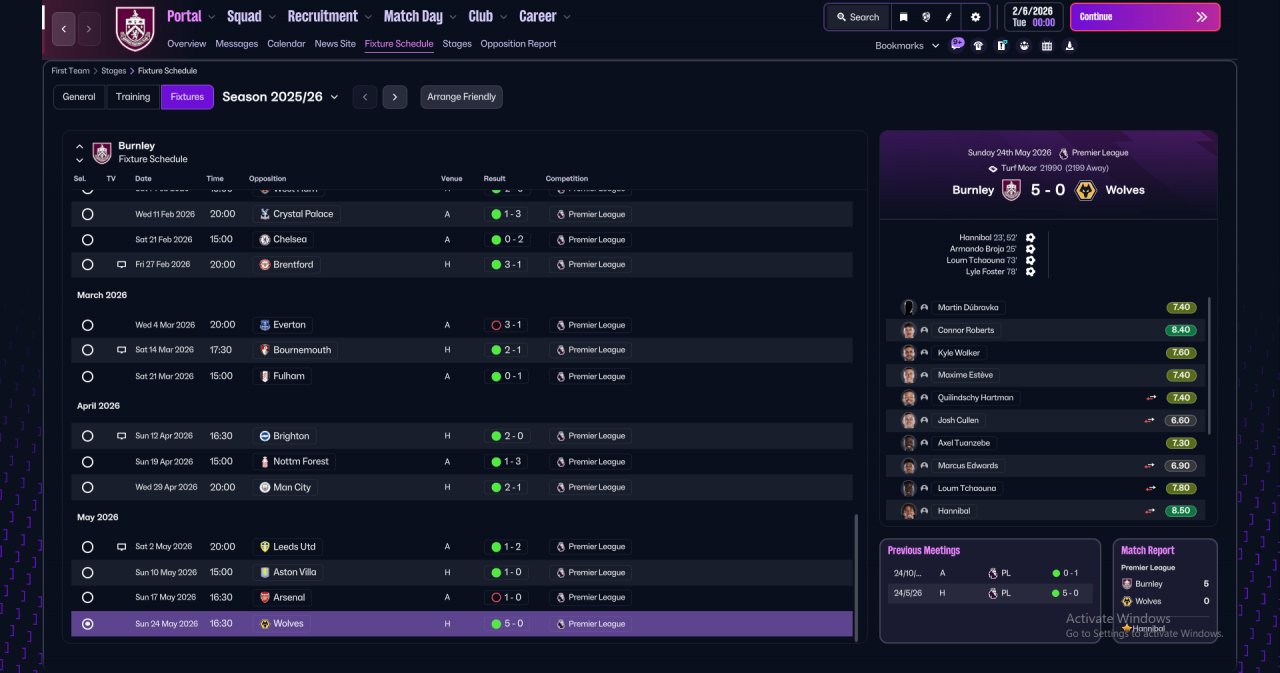Select the Arsenal fixture radio button
The width and height of the screenshot is (1280, 673).
point(87,598)
